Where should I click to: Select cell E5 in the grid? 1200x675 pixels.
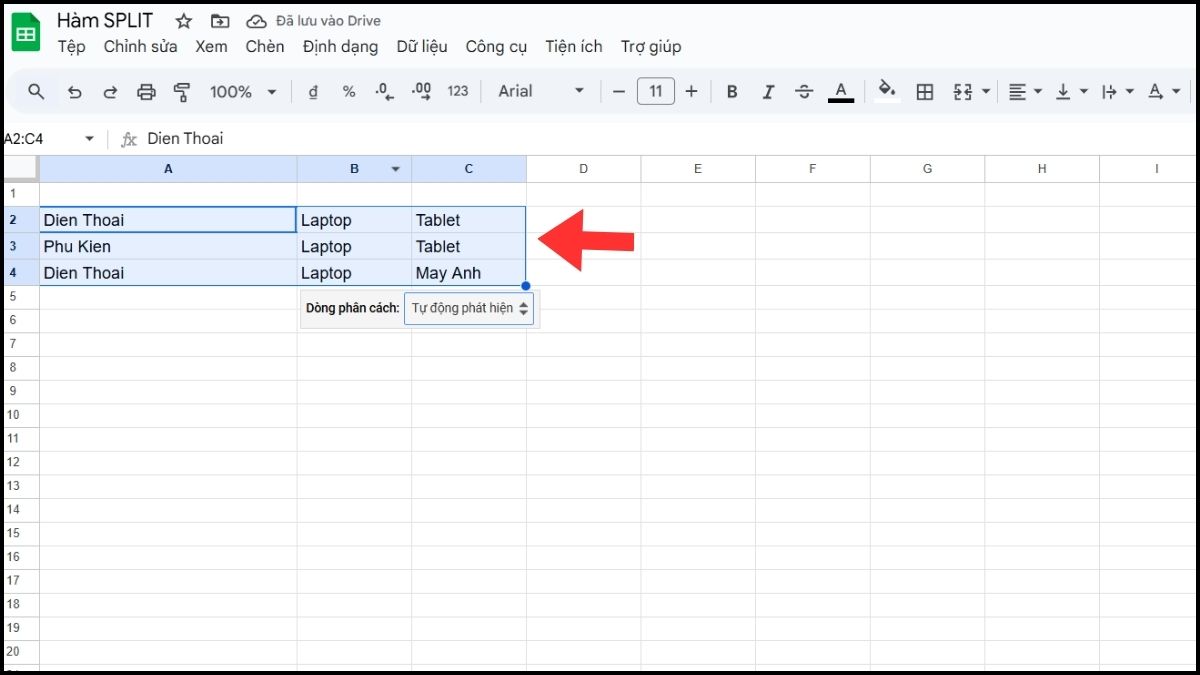click(x=697, y=297)
